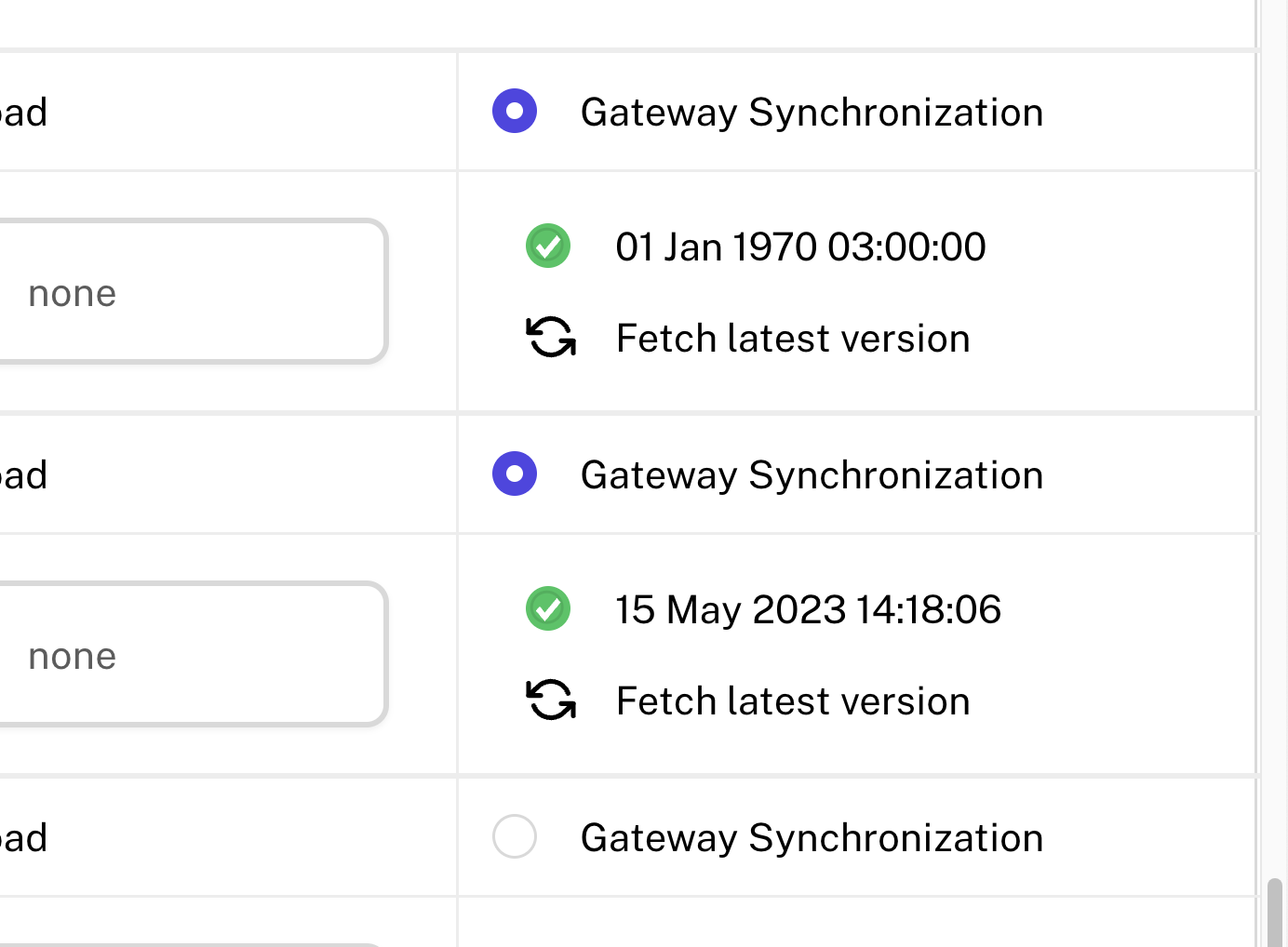The width and height of the screenshot is (1288, 947).
Task: Click the refresh icon below the 15 May 2023 timestamp
Action: click(551, 700)
